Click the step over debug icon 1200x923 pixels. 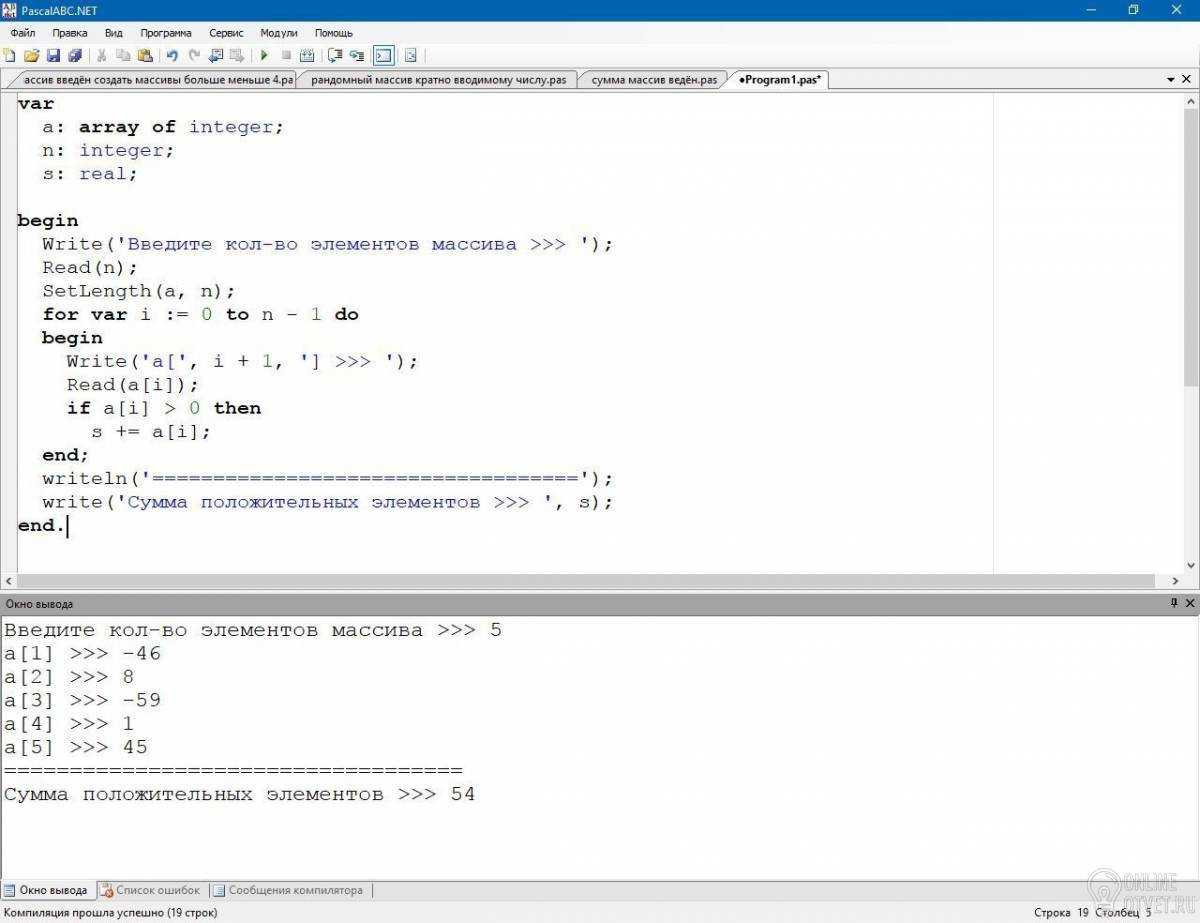coord(335,55)
